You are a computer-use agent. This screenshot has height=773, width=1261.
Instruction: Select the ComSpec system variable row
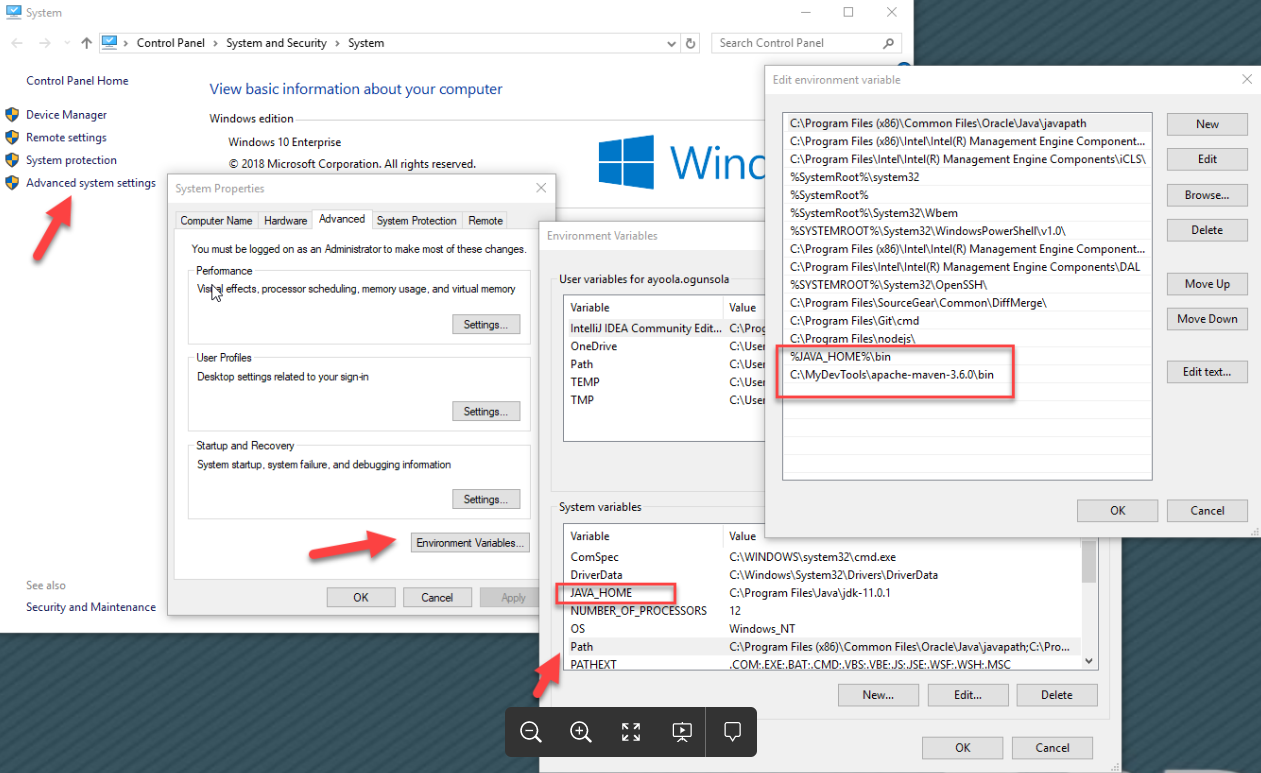pos(822,557)
